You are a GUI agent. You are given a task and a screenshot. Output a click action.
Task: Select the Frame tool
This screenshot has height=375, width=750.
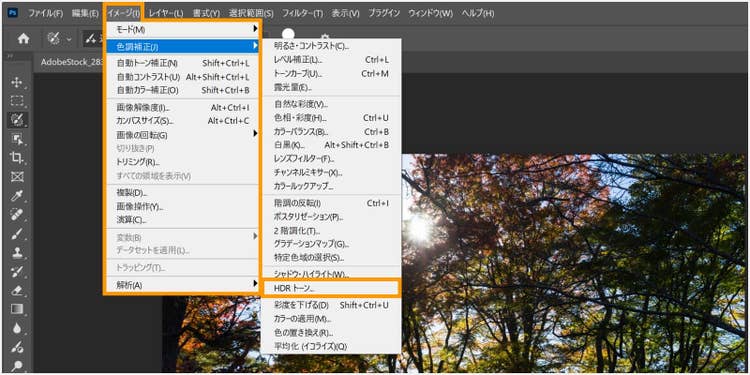point(17,176)
